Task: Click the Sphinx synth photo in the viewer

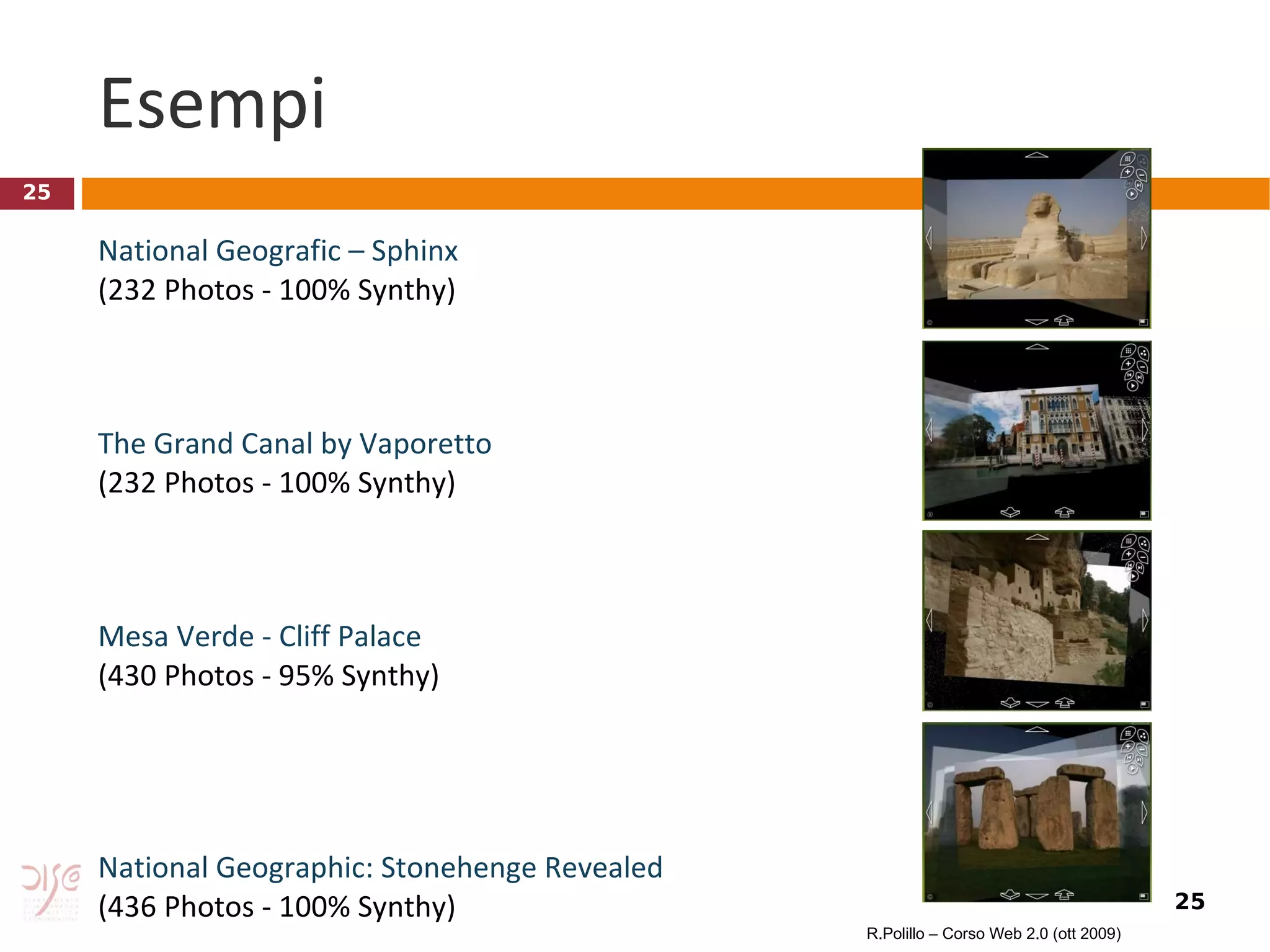Action: tap(1037, 239)
